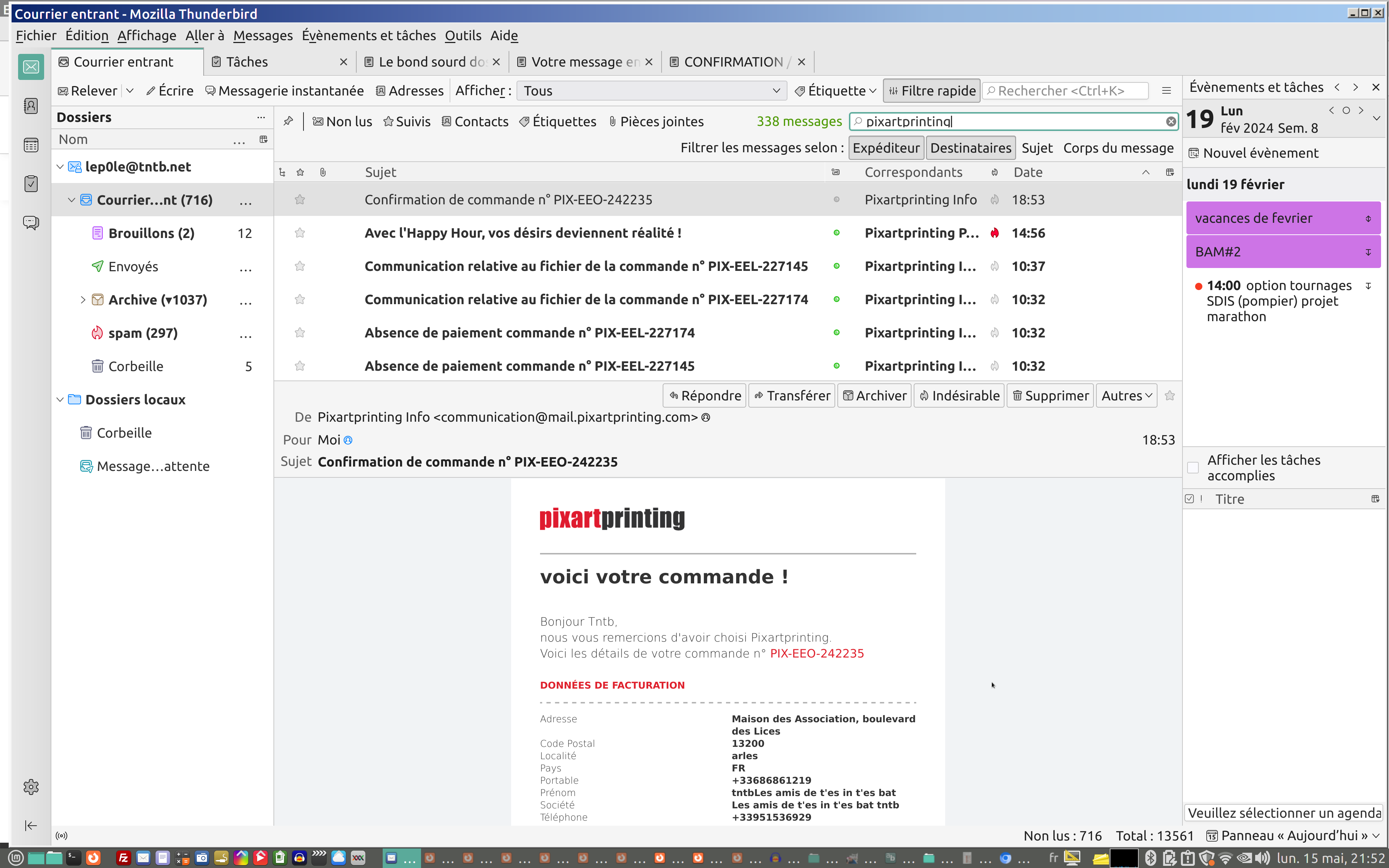Click the Répondre button
Viewport: 1389px width, 868px height.
click(704, 396)
